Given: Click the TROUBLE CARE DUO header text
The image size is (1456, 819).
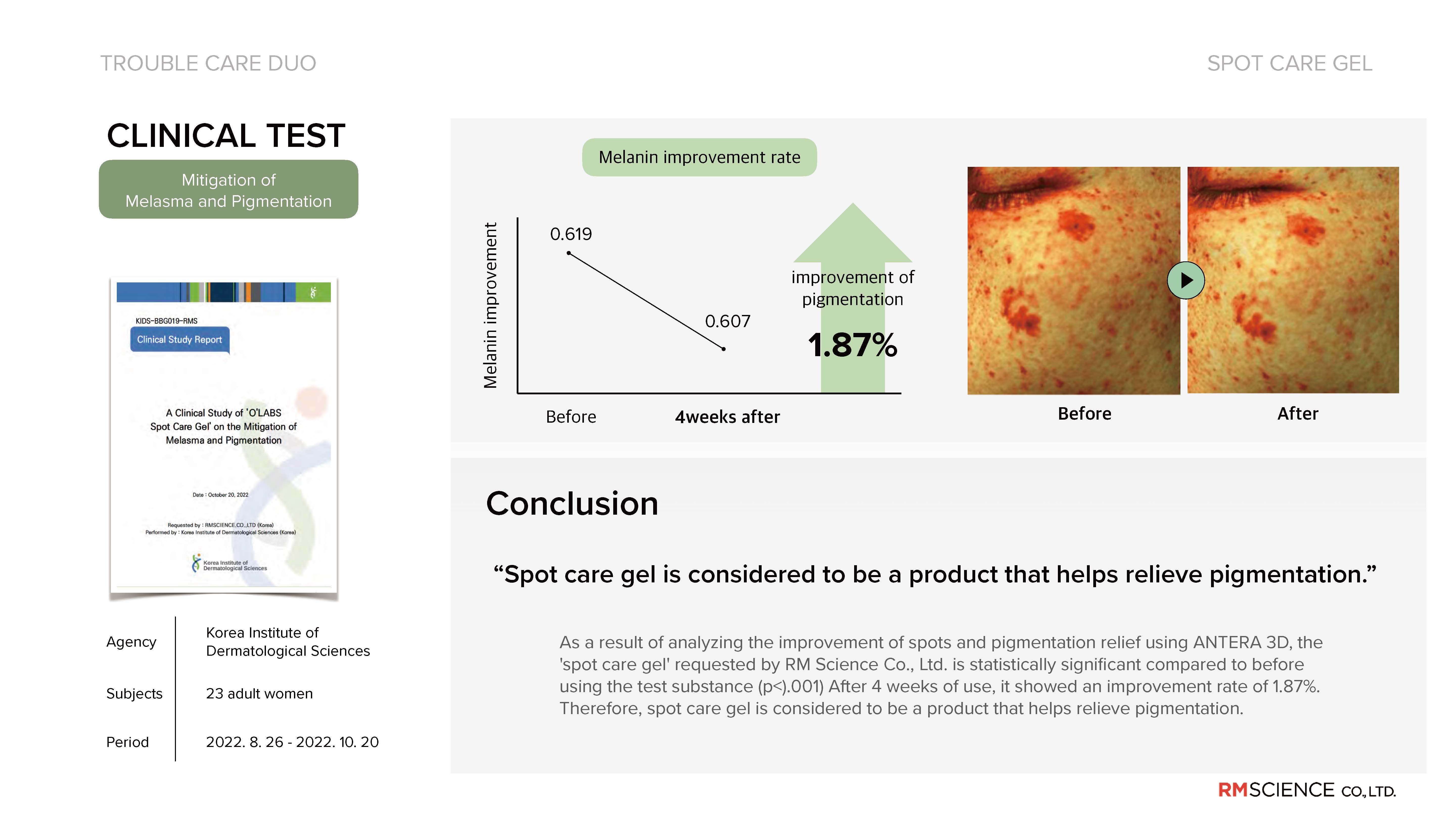Looking at the screenshot, I should pos(208,63).
